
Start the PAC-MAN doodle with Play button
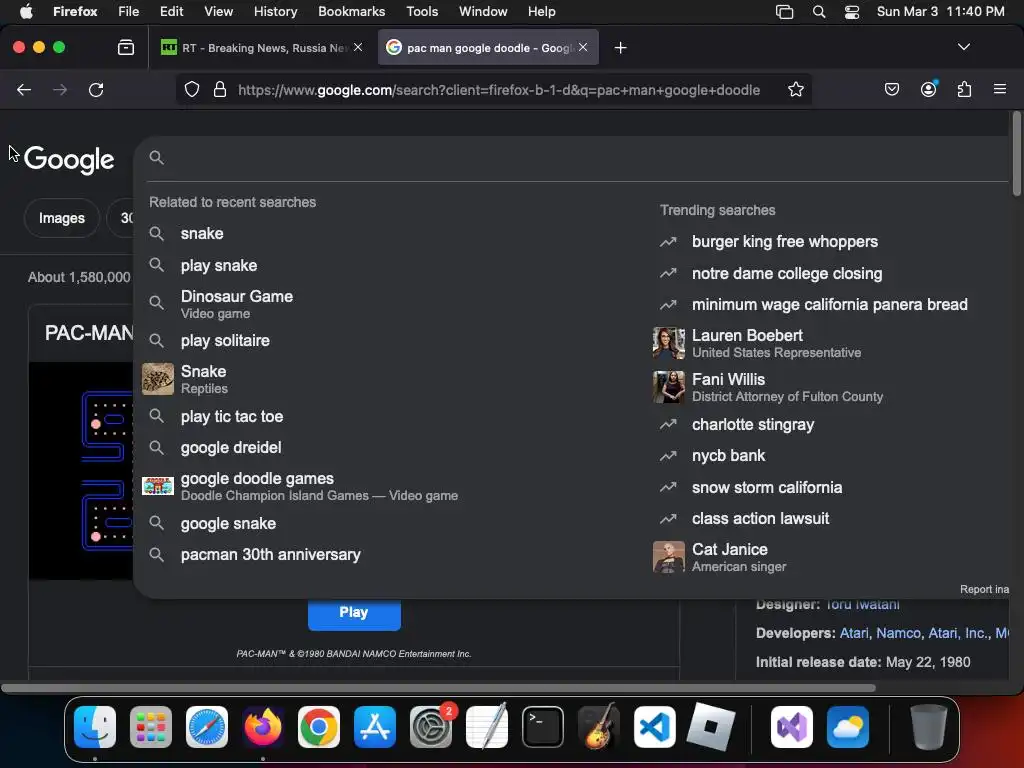click(x=354, y=613)
